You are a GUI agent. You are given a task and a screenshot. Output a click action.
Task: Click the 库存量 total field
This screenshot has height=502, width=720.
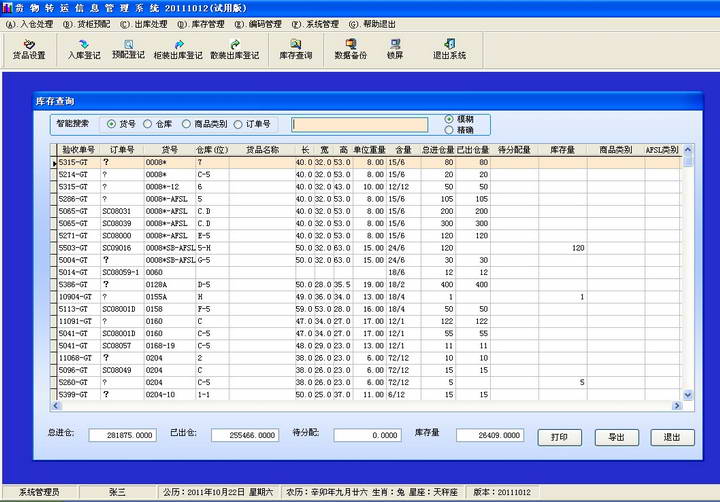[490, 435]
